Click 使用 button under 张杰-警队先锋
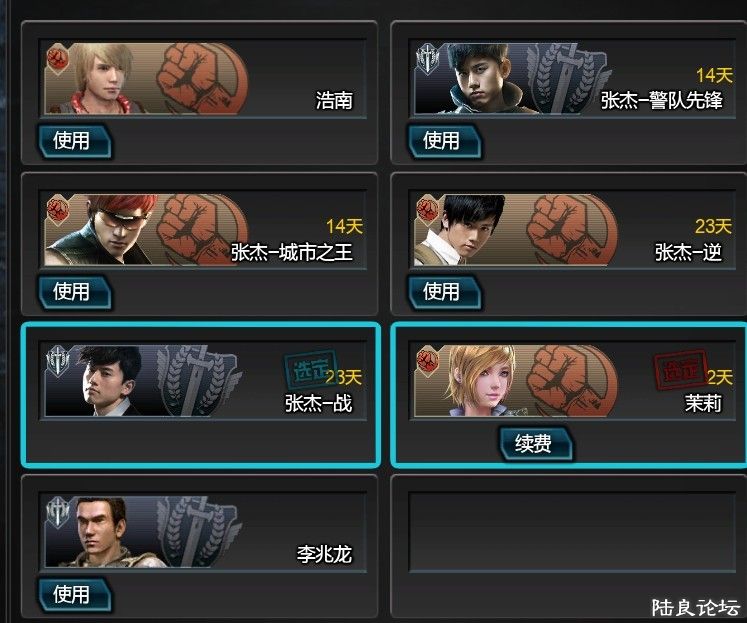 tap(444, 141)
